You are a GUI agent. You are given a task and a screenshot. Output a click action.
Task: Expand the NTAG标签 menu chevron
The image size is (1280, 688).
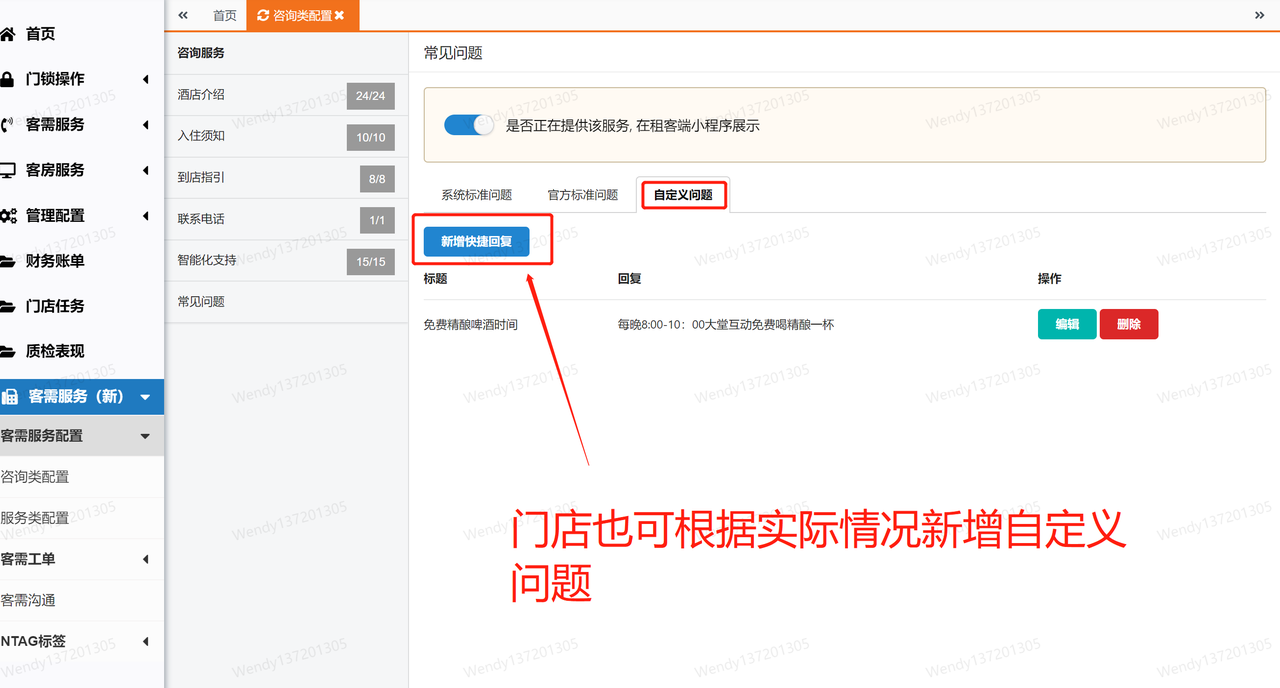(x=147, y=641)
